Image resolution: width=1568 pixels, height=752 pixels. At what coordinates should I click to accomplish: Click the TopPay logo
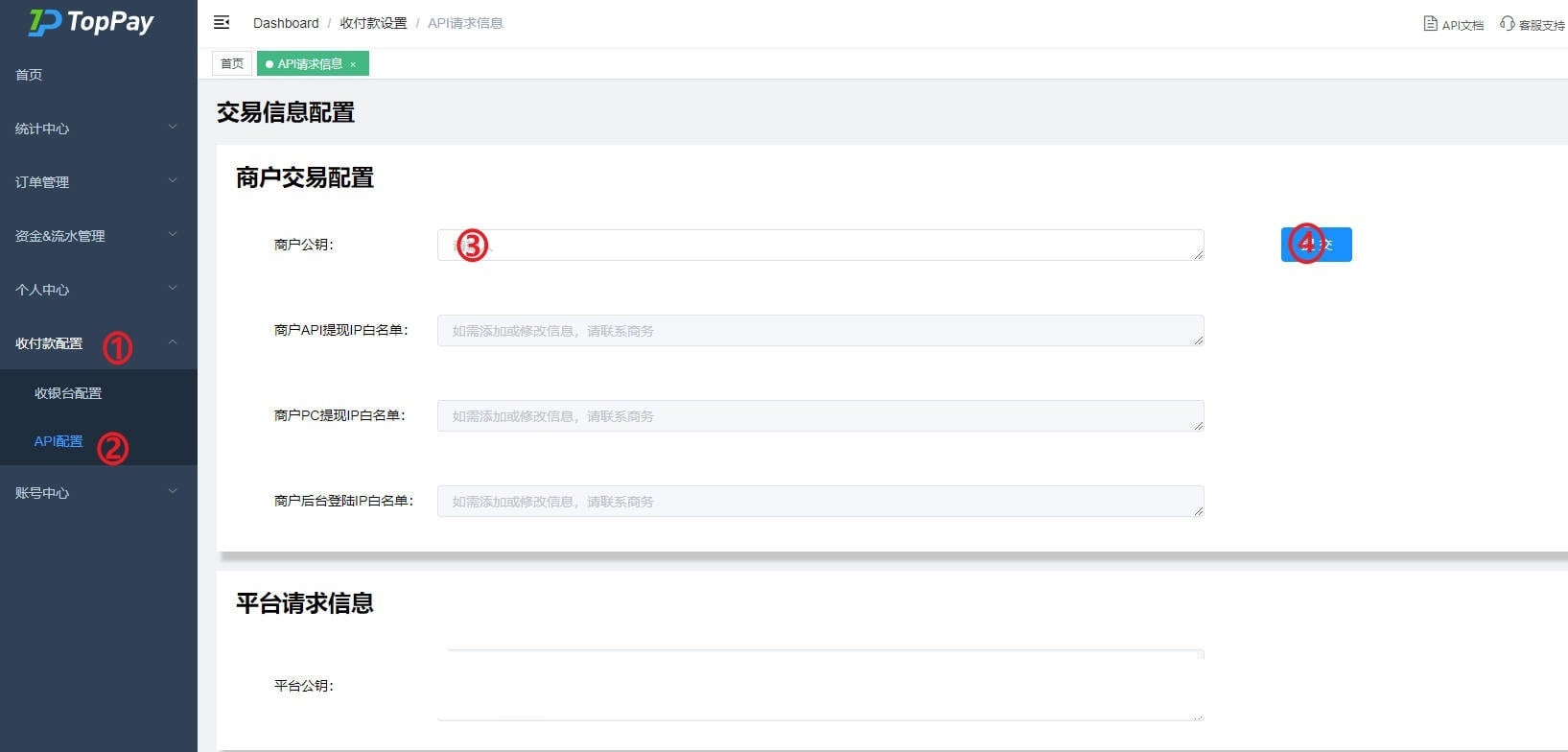91,22
